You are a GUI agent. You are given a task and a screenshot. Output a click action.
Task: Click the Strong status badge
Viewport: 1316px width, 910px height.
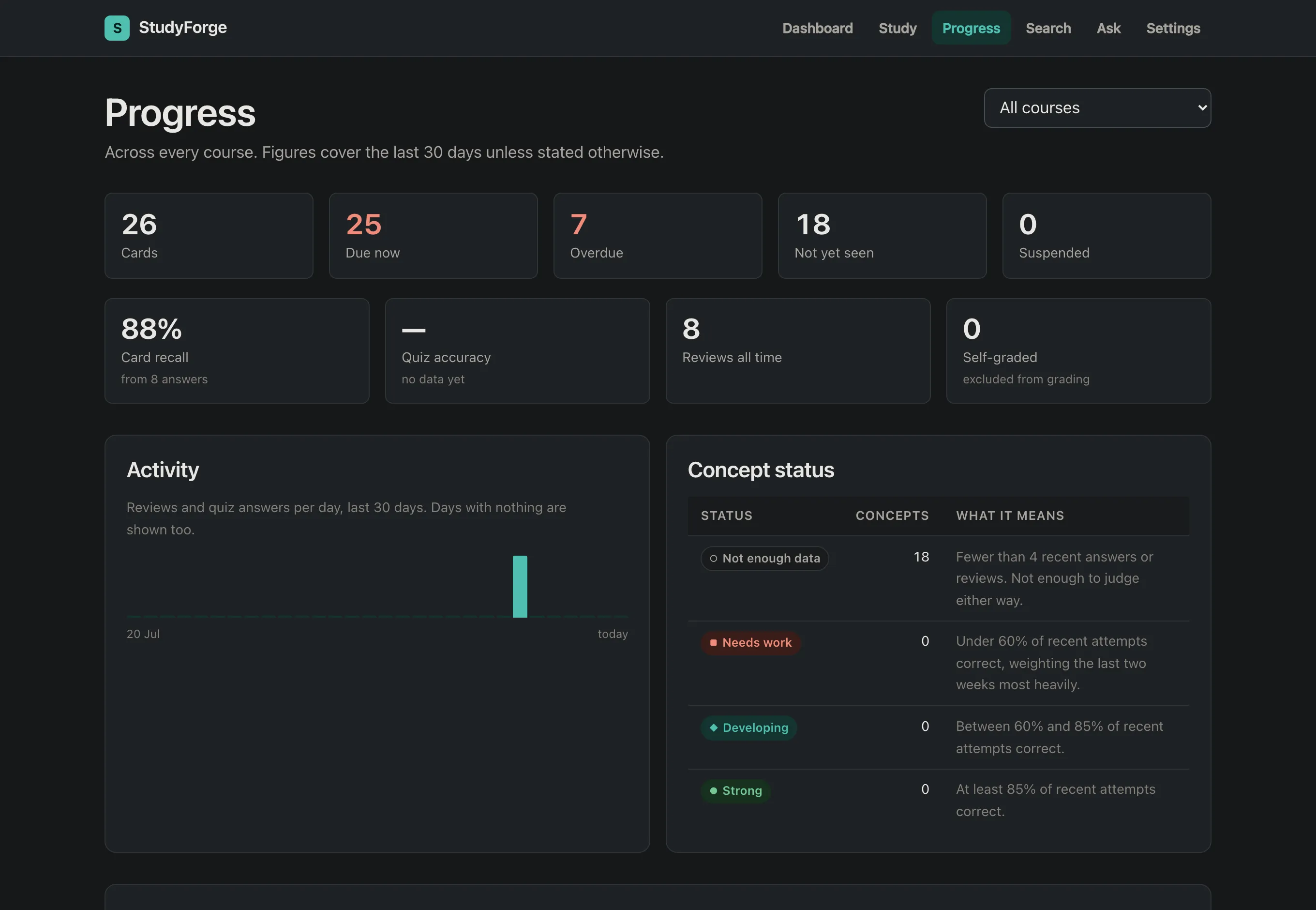pos(736,791)
